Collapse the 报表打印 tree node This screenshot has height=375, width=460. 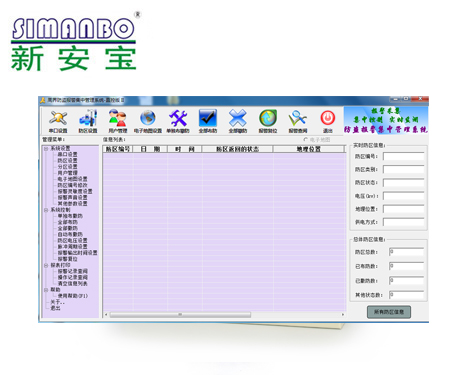[46, 265]
